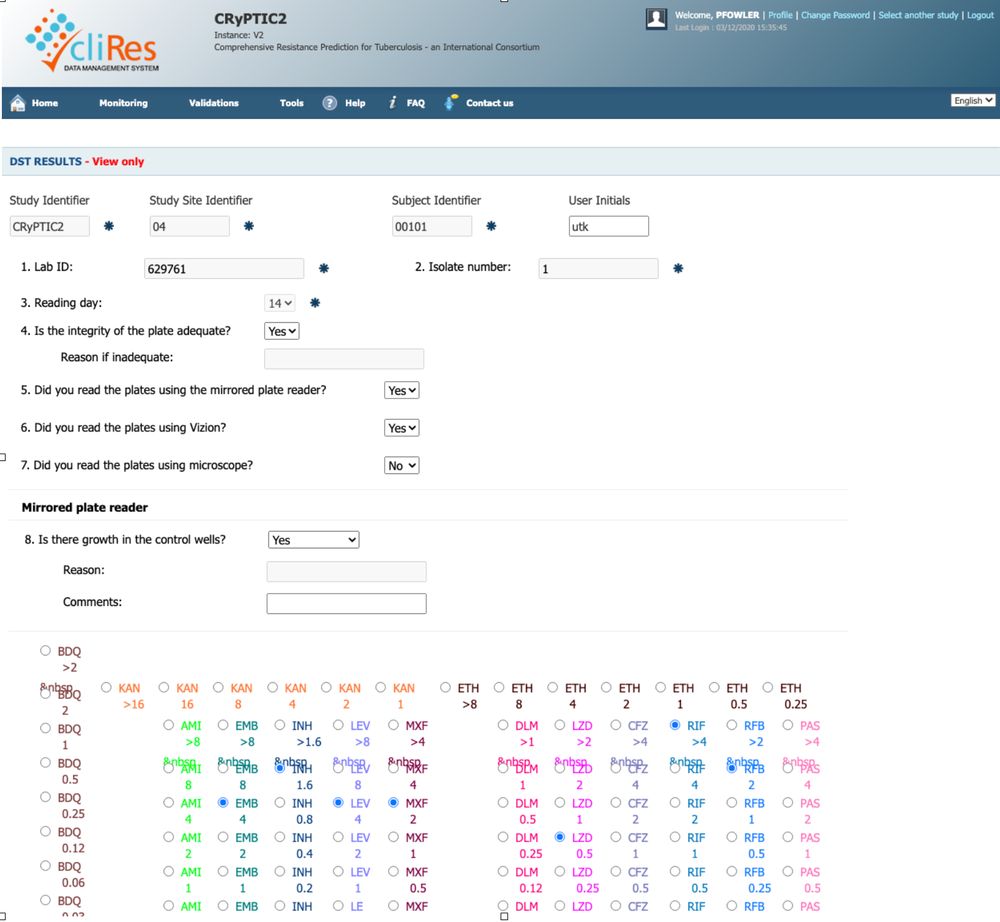Select the KAN 16 radio button
The image size is (1000, 922).
(164, 687)
